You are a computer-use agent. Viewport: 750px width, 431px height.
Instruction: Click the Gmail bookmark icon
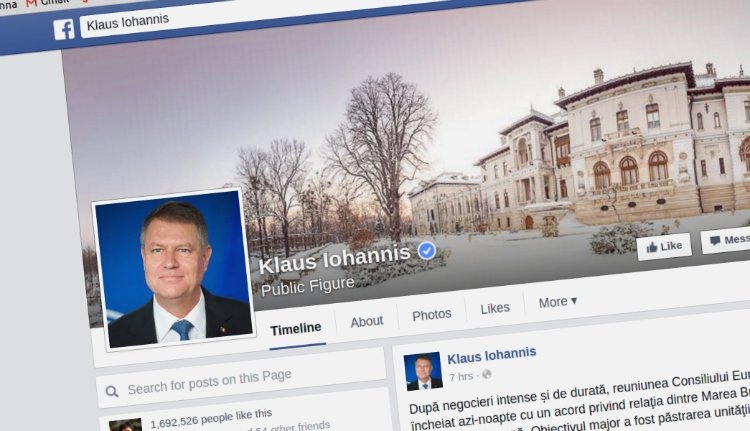tap(32, 3)
